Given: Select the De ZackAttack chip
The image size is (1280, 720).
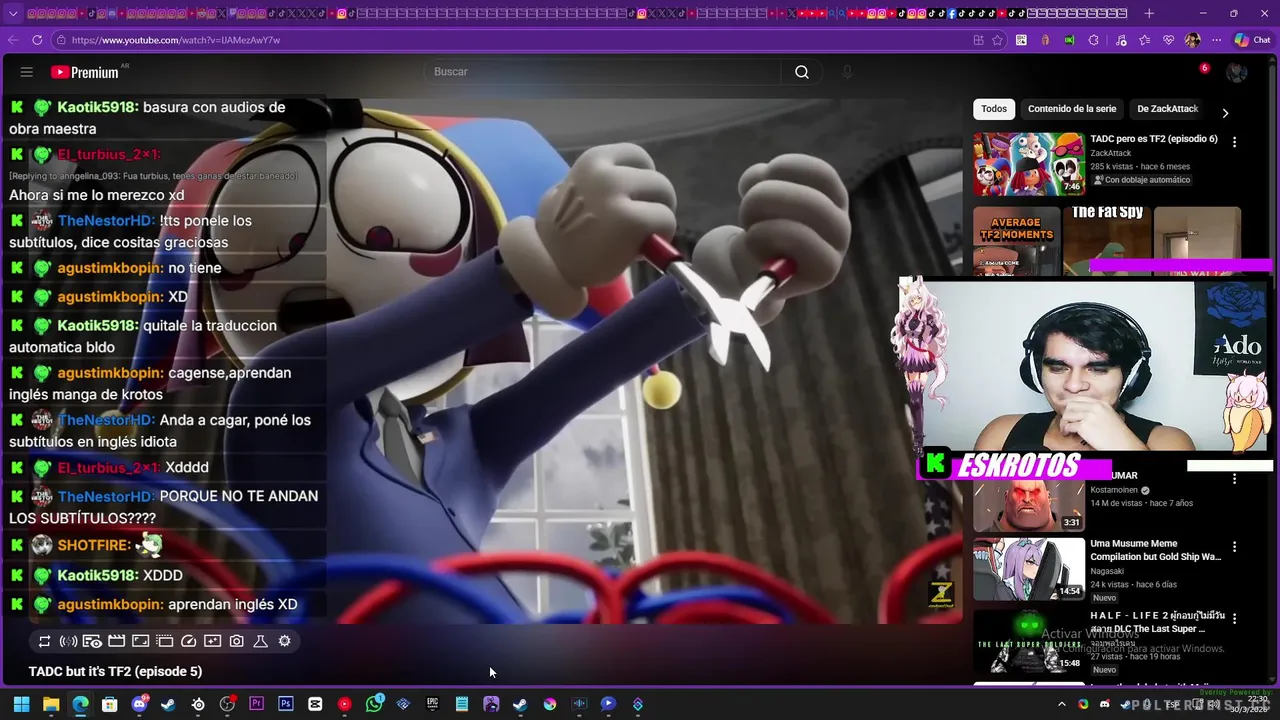Looking at the screenshot, I should point(1167,109).
